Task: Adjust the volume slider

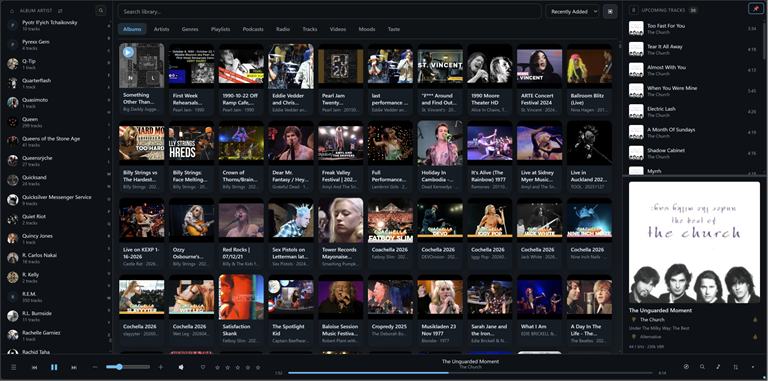Action: (x=128, y=367)
